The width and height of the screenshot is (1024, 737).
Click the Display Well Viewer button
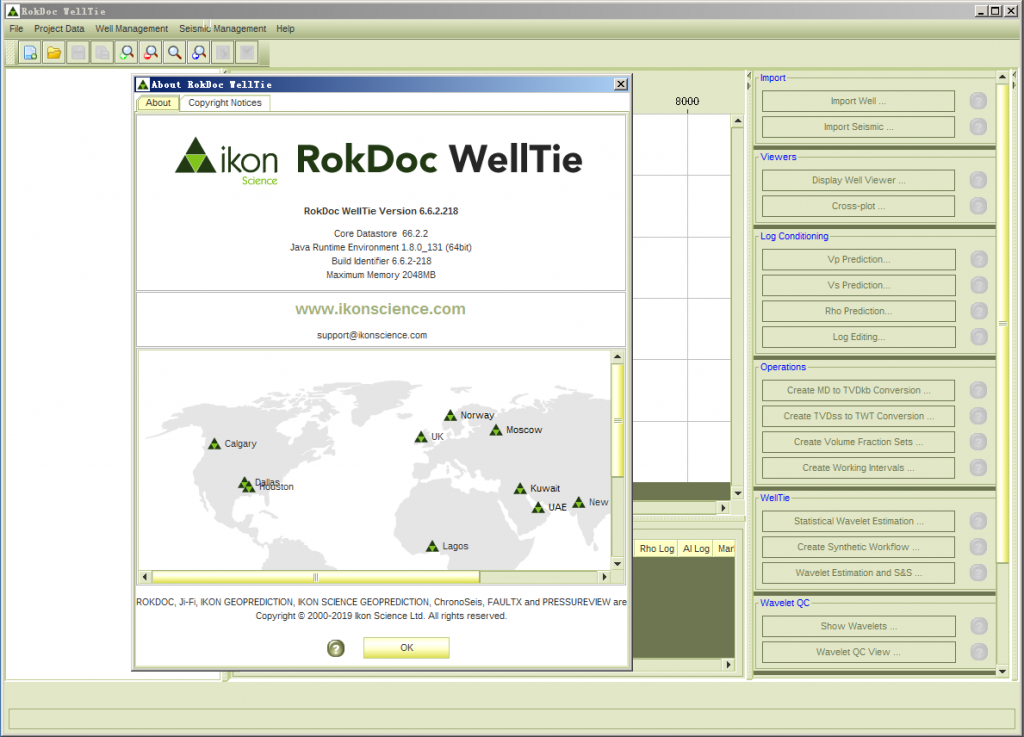(x=858, y=180)
